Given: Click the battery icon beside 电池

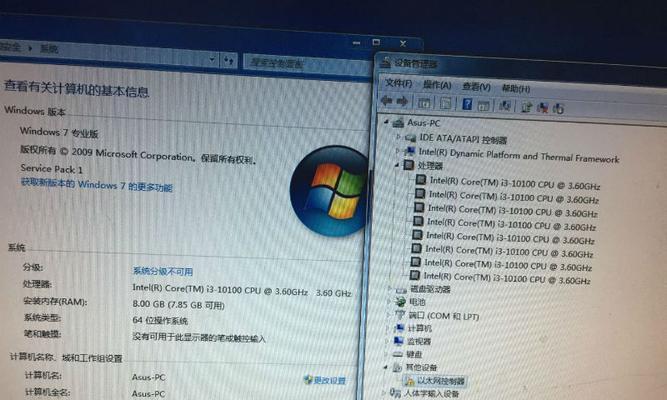Looking at the screenshot, I should point(400,302).
